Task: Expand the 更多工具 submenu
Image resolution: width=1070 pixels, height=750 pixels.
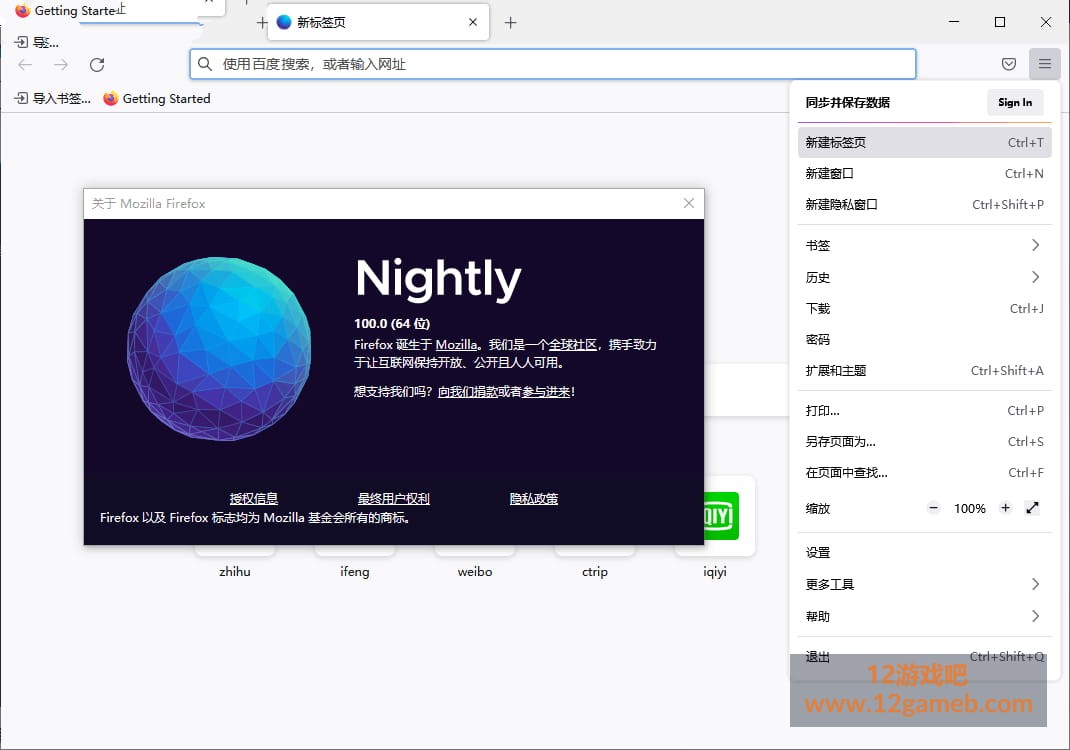Action: [x=924, y=584]
